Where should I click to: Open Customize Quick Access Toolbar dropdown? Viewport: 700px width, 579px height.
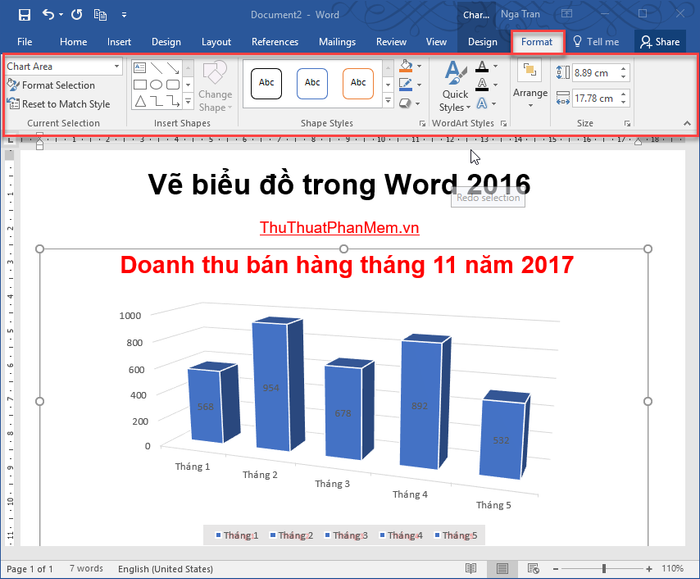tap(124, 15)
